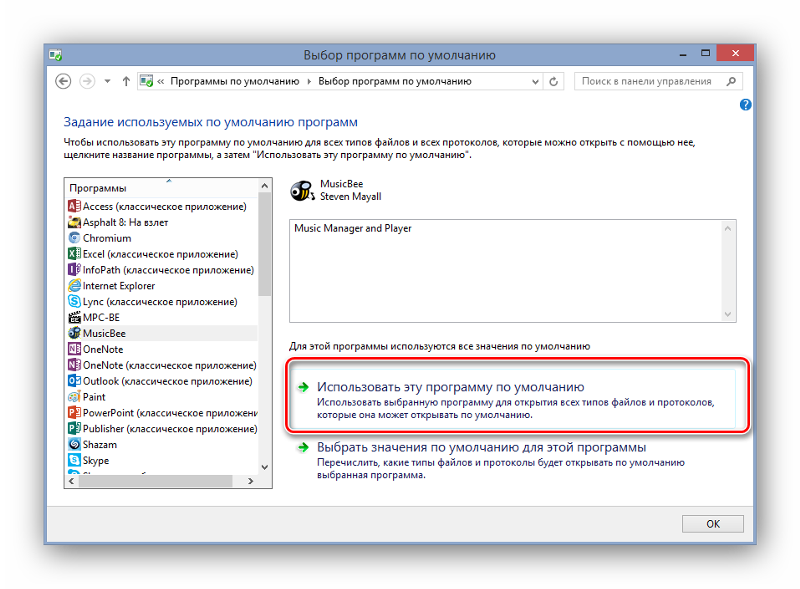Click the InfoPath program icon
800x589 pixels.
[x=74, y=269]
